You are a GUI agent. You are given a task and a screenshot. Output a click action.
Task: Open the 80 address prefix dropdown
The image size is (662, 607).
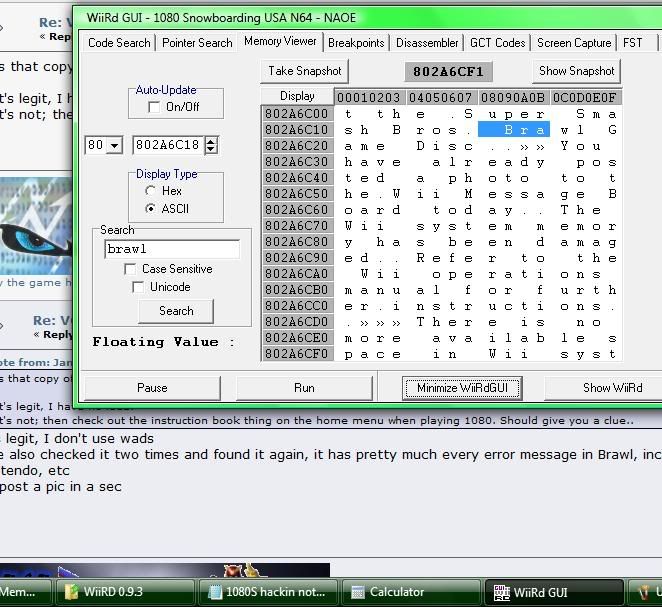pyautogui.click(x=114, y=146)
